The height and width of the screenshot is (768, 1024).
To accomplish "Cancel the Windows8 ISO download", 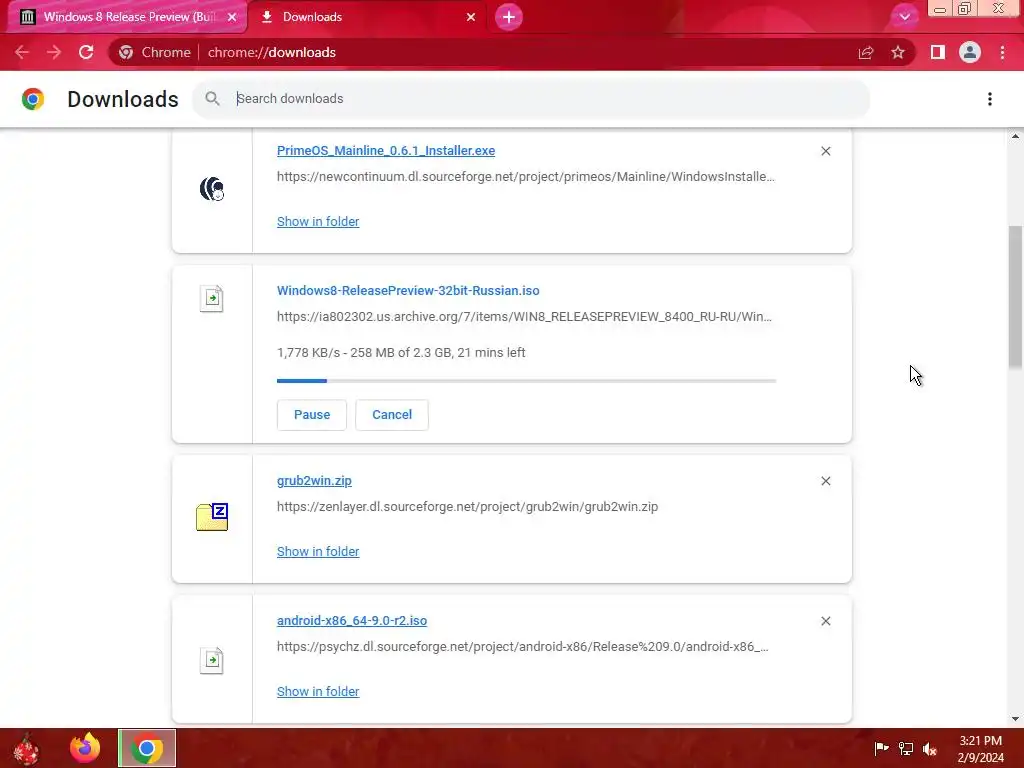I will point(392,415).
